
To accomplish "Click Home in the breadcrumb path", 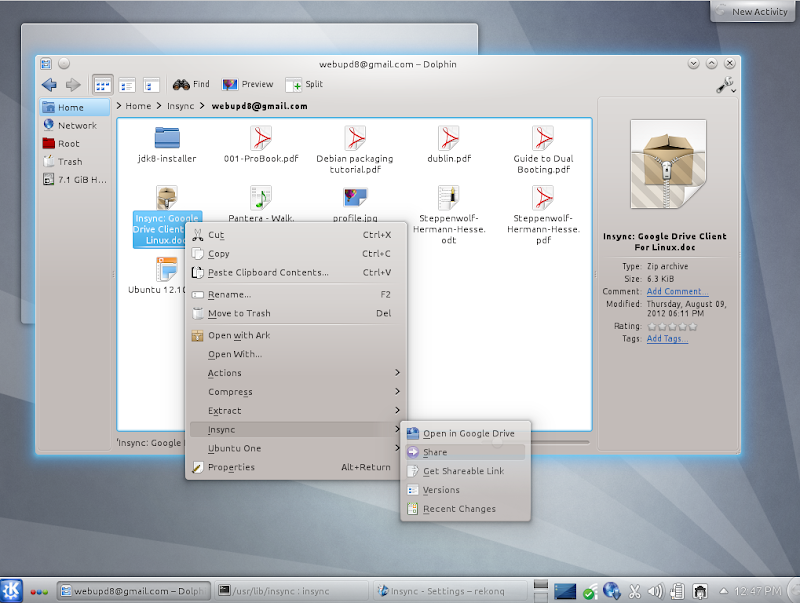I will coord(138,106).
